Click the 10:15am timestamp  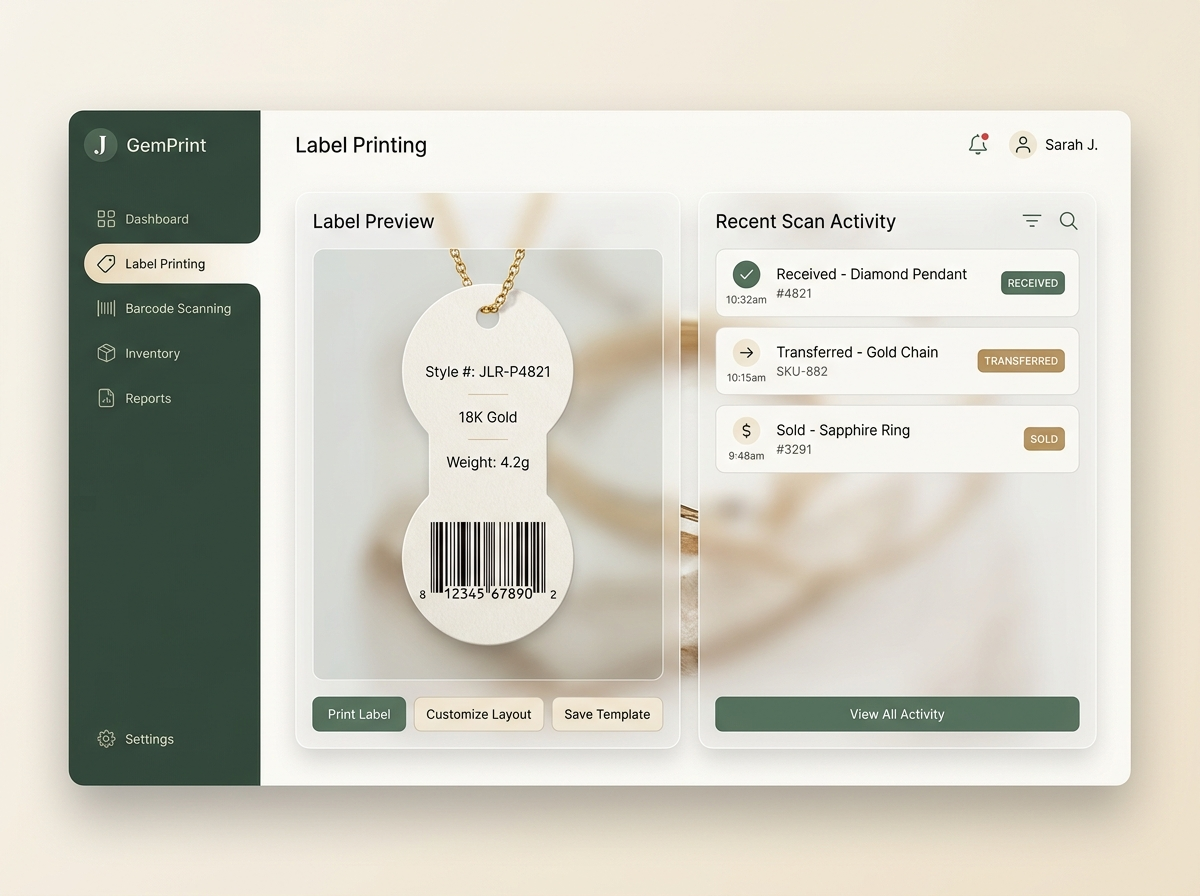click(746, 377)
